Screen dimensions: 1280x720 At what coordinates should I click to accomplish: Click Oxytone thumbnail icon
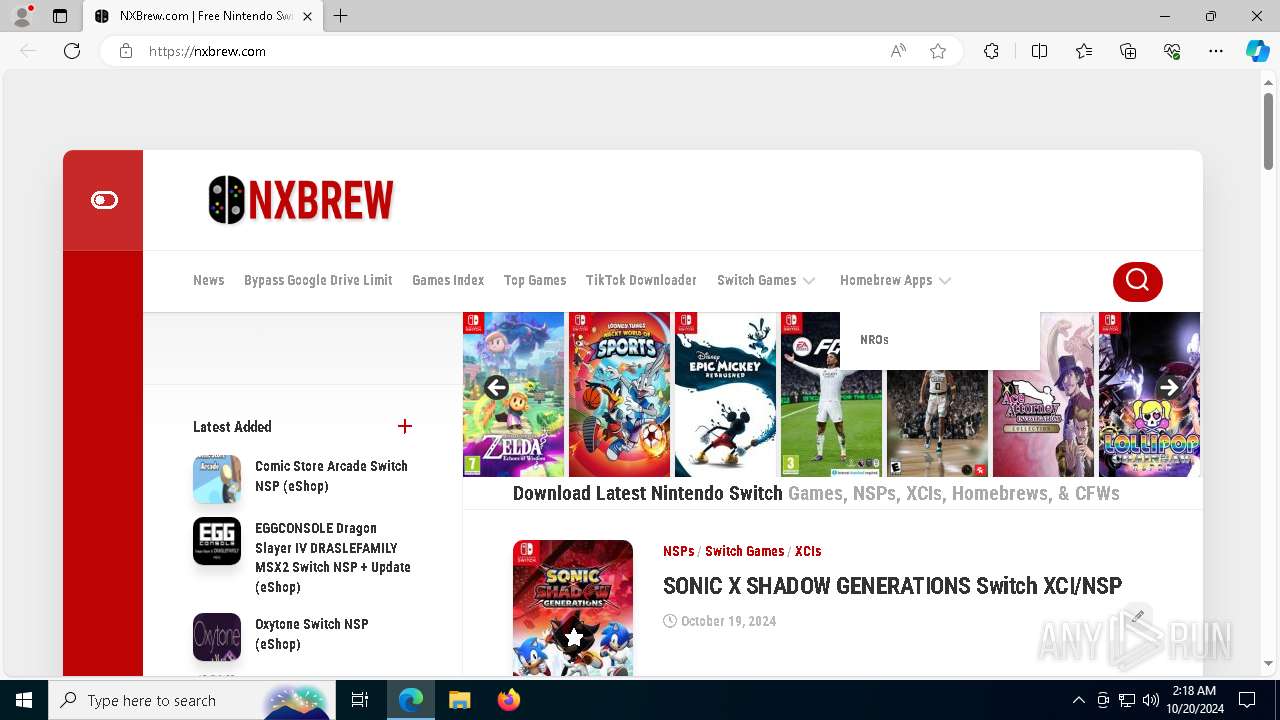pos(217,637)
